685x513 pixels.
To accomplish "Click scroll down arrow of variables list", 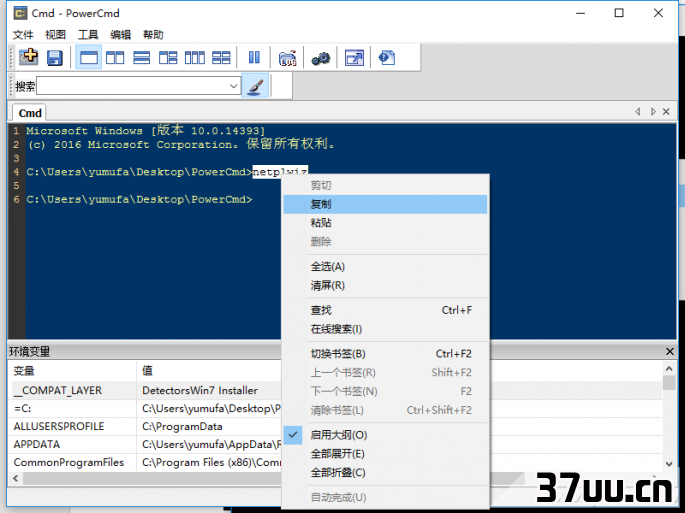I will 669,464.
